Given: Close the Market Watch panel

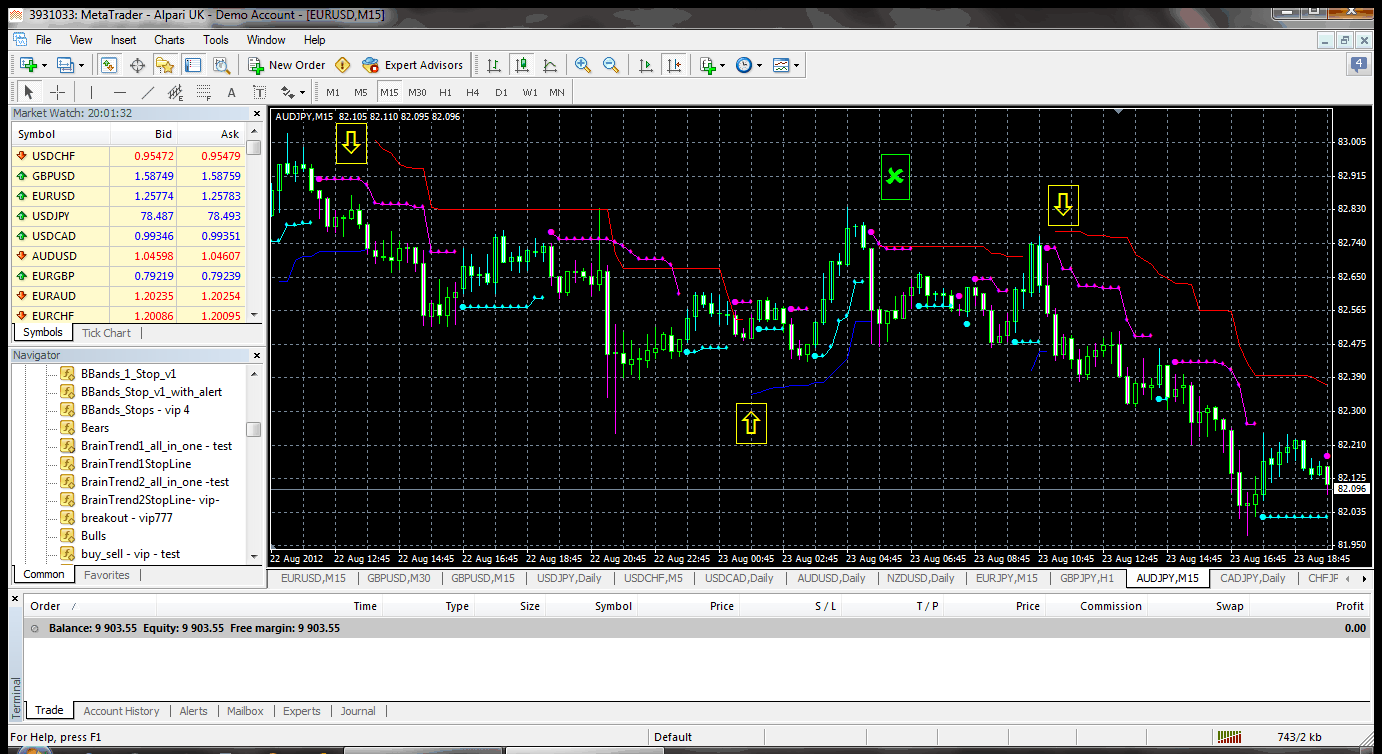Looking at the screenshot, I should (256, 113).
